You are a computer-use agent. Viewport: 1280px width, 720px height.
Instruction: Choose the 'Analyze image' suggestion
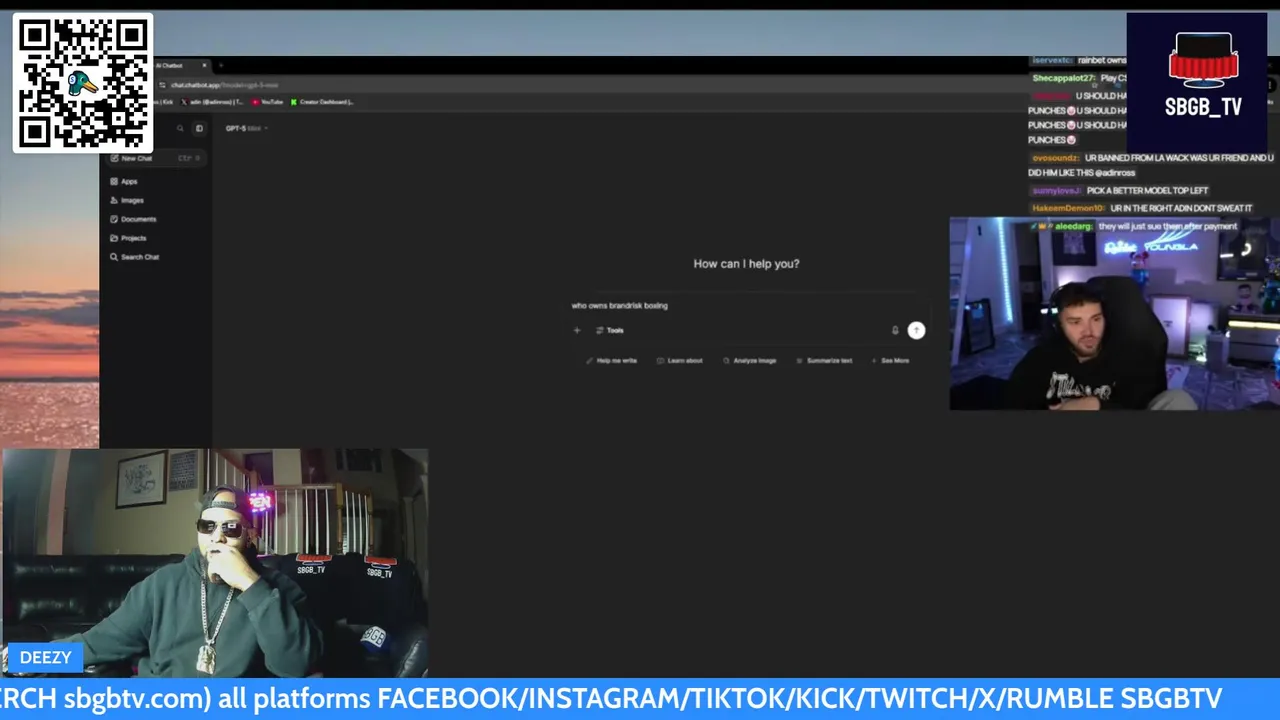point(750,360)
